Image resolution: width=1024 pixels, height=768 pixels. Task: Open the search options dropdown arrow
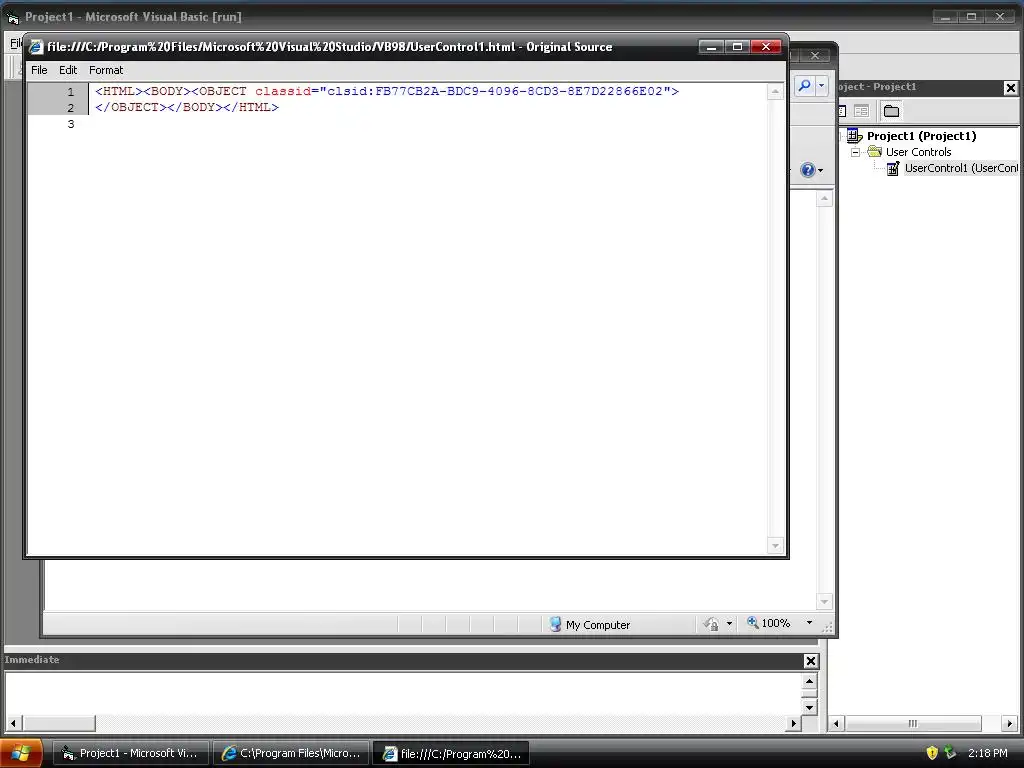(x=822, y=86)
